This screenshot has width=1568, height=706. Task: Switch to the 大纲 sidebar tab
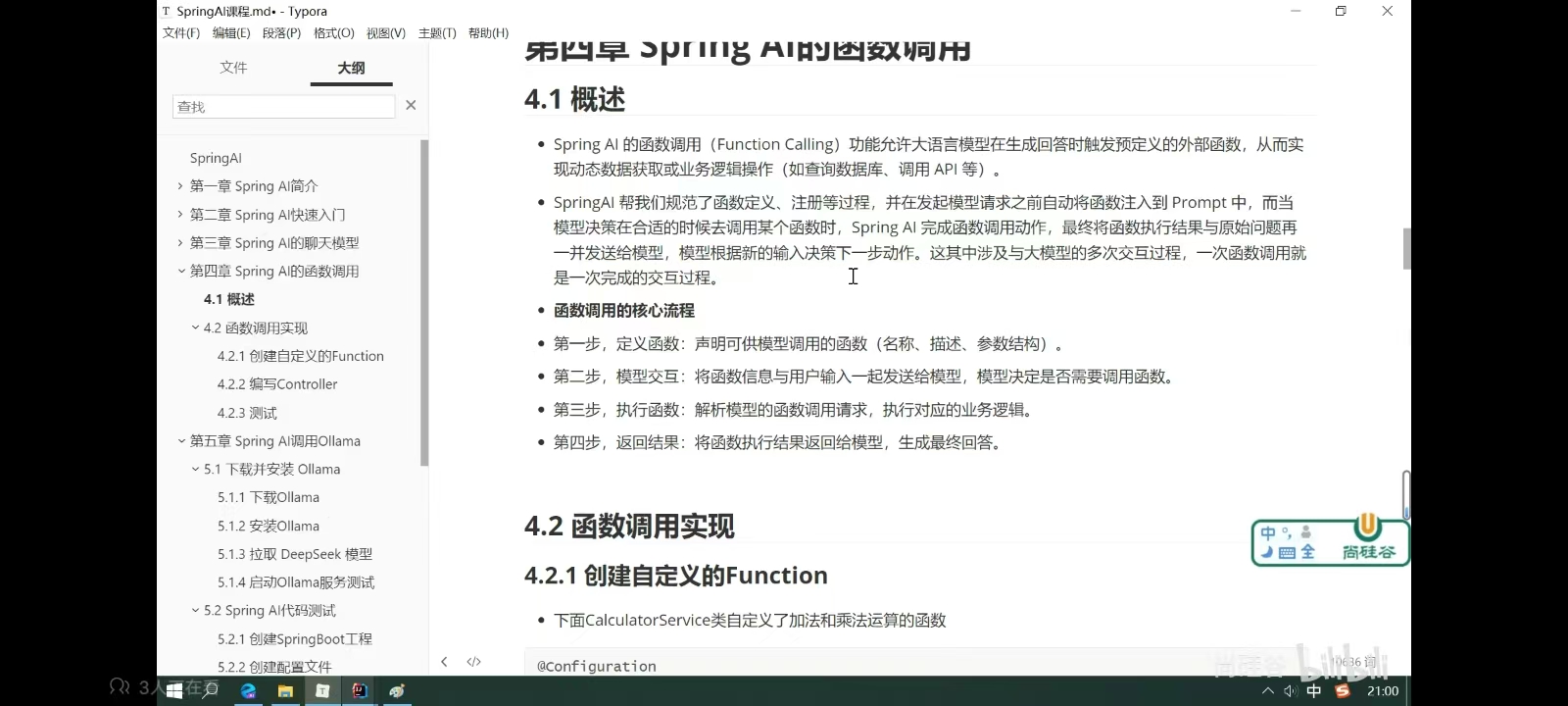pos(351,68)
